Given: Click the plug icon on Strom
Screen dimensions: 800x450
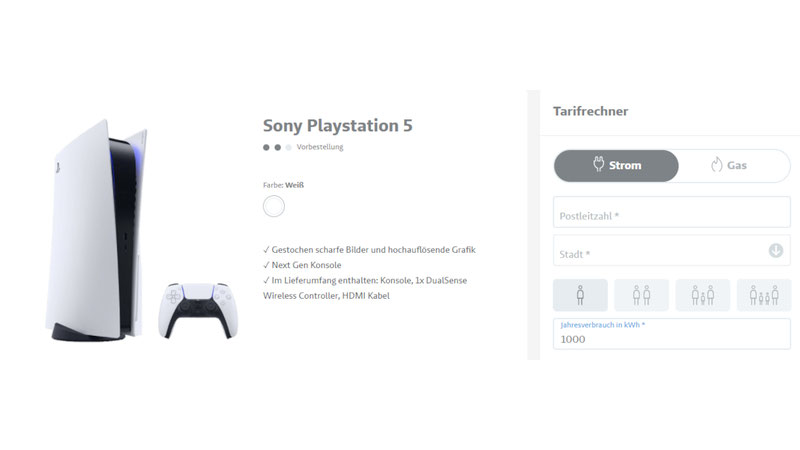Looking at the screenshot, I should click(598, 164).
